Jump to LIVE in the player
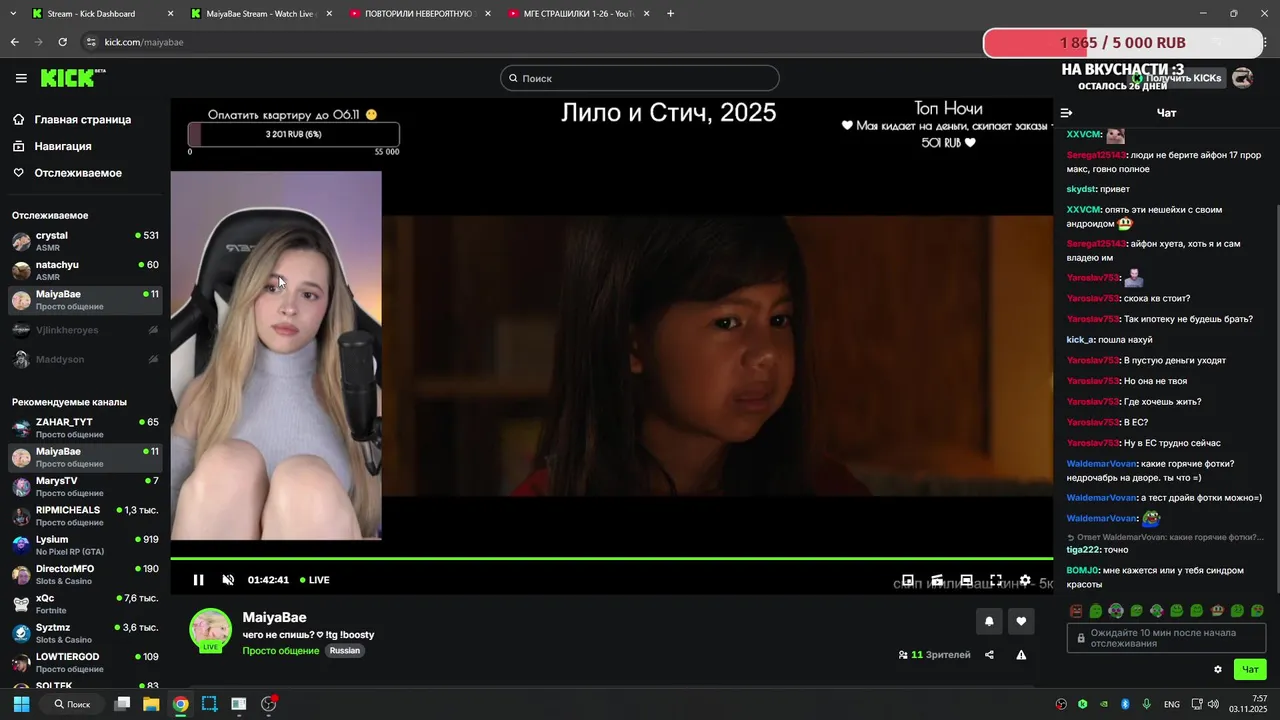The image size is (1280, 720). [x=314, y=580]
